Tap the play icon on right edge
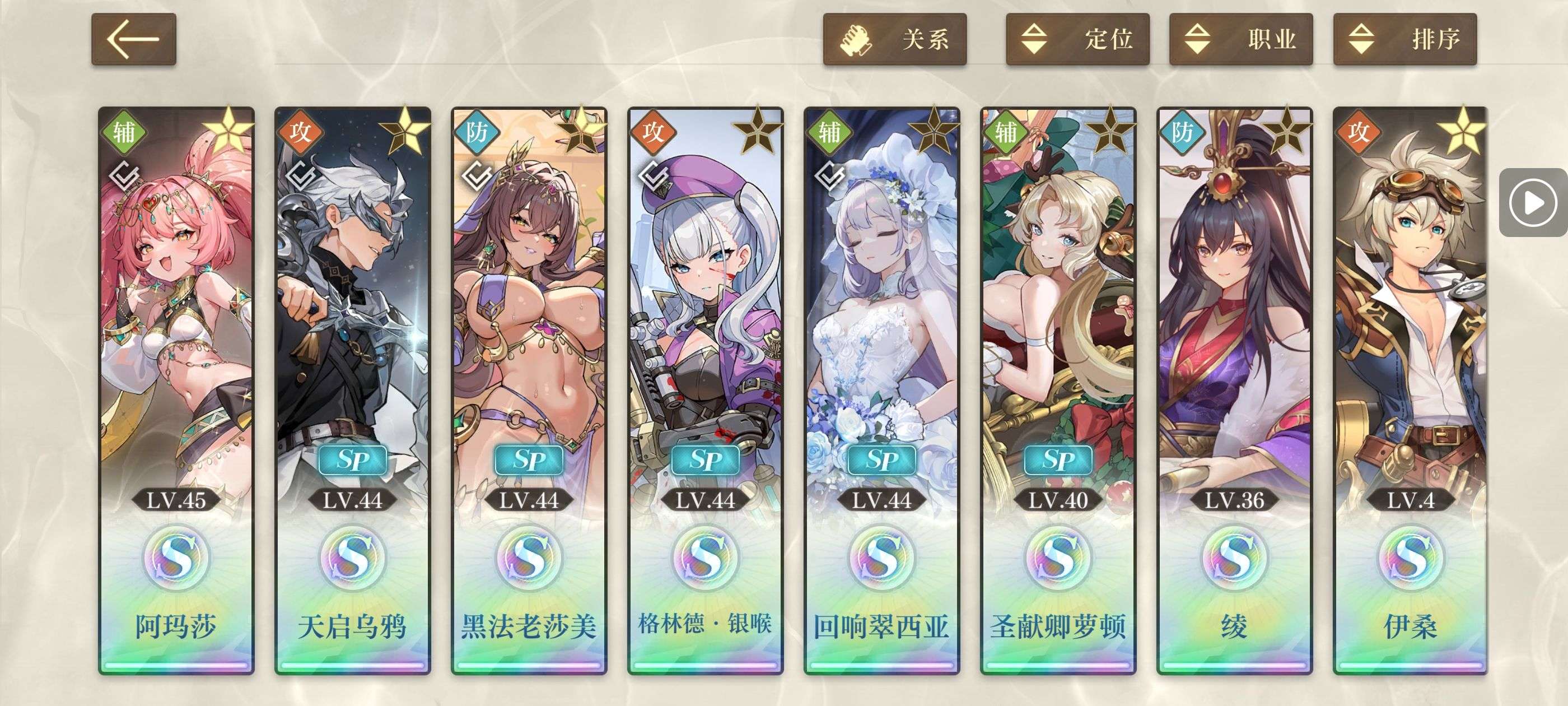Screen dimensions: 1568x706 pyautogui.click(x=1533, y=202)
